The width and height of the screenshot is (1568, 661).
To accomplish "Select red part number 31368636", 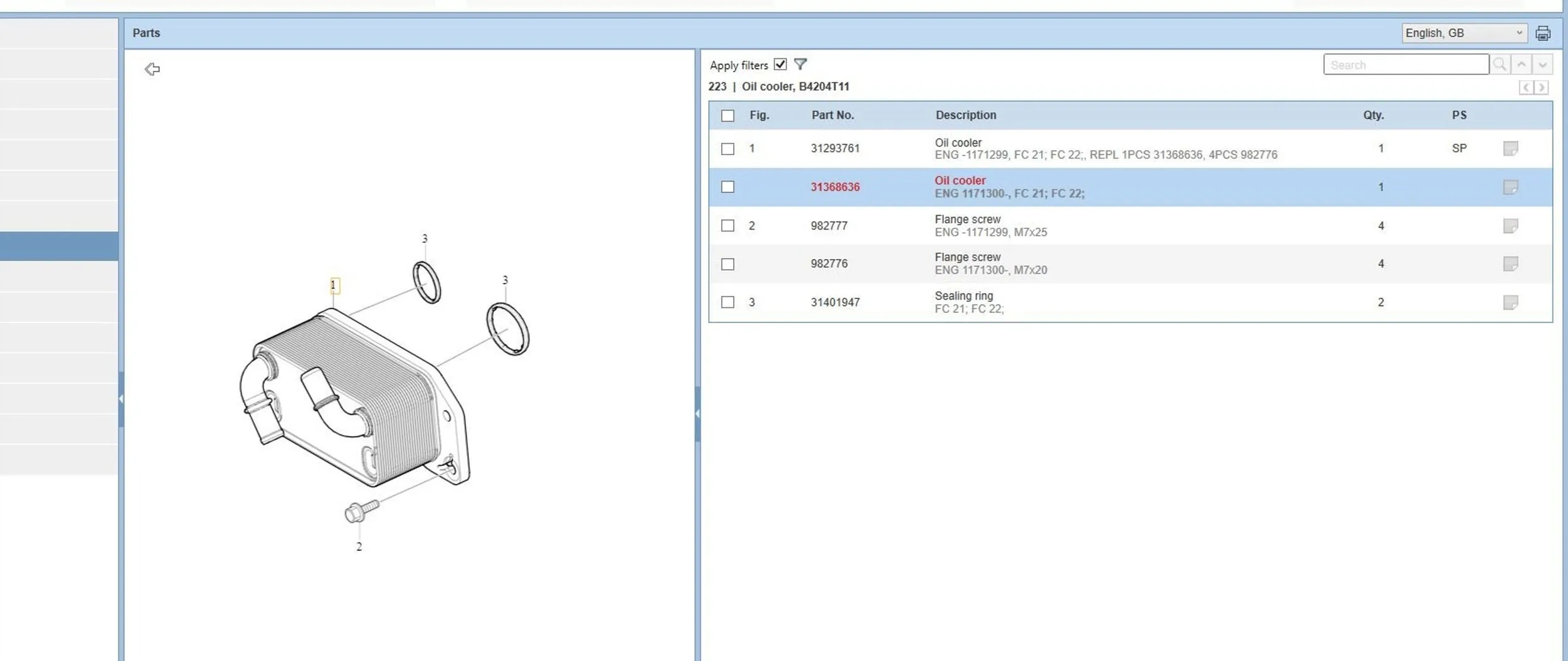I will pos(835,187).
